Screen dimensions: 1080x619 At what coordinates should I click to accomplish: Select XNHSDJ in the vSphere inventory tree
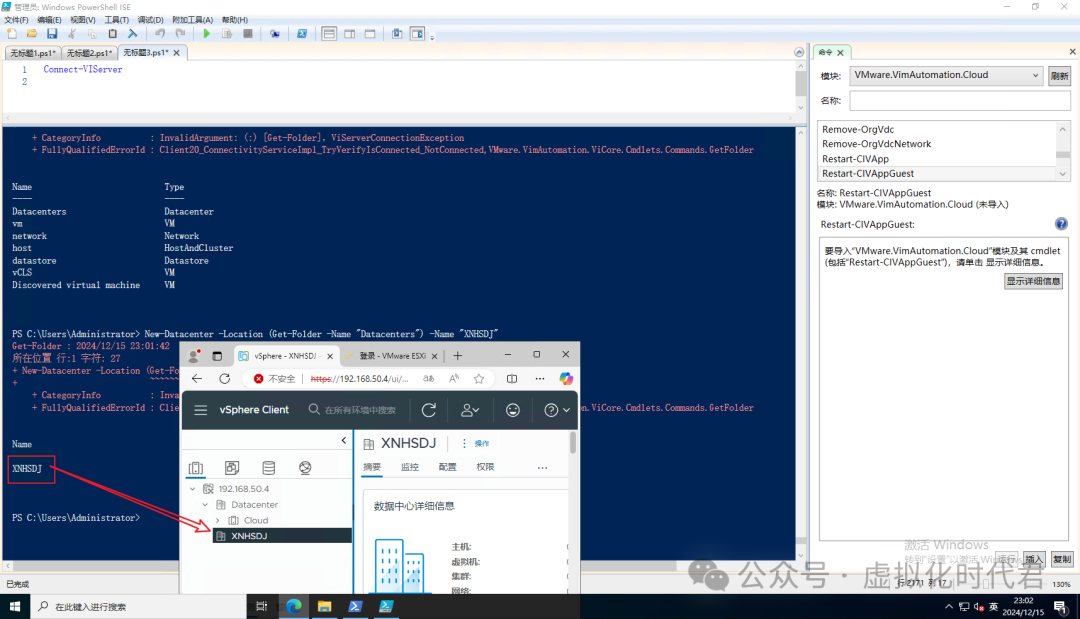tap(282, 536)
